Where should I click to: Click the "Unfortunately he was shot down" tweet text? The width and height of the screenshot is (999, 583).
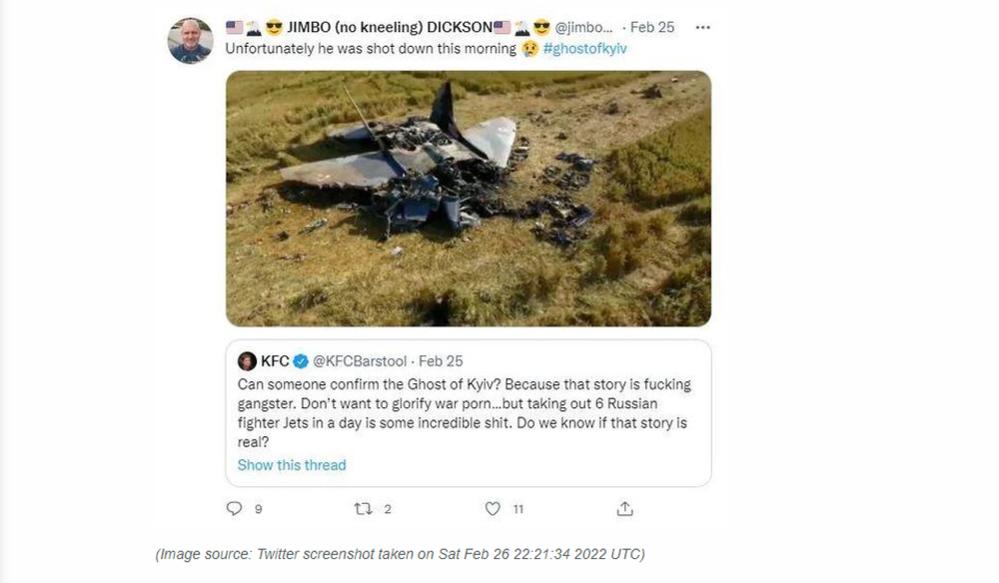[370, 48]
